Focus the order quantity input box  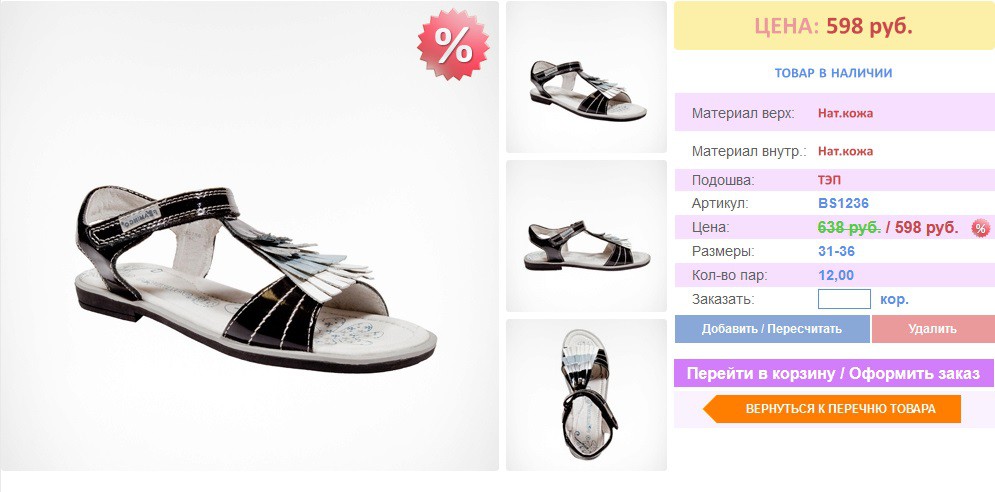(x=844, y=299)
